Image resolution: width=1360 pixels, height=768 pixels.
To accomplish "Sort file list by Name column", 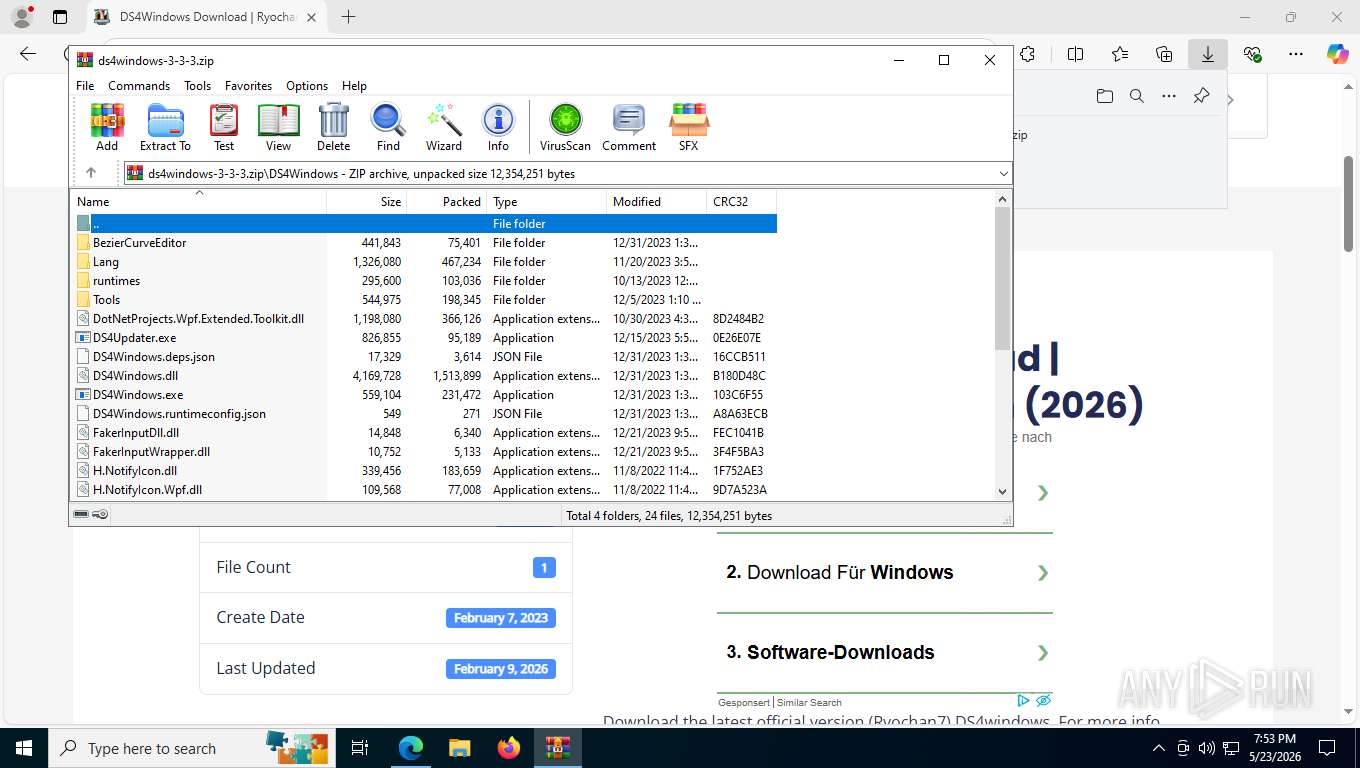I will 198,201.
